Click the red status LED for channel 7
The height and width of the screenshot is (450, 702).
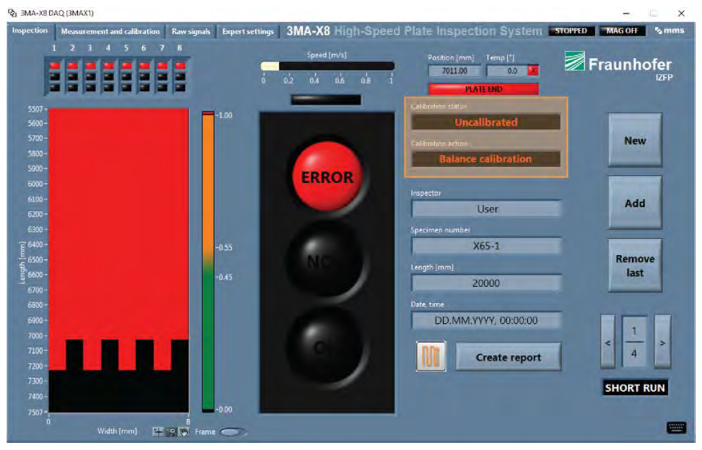(162, 66)
